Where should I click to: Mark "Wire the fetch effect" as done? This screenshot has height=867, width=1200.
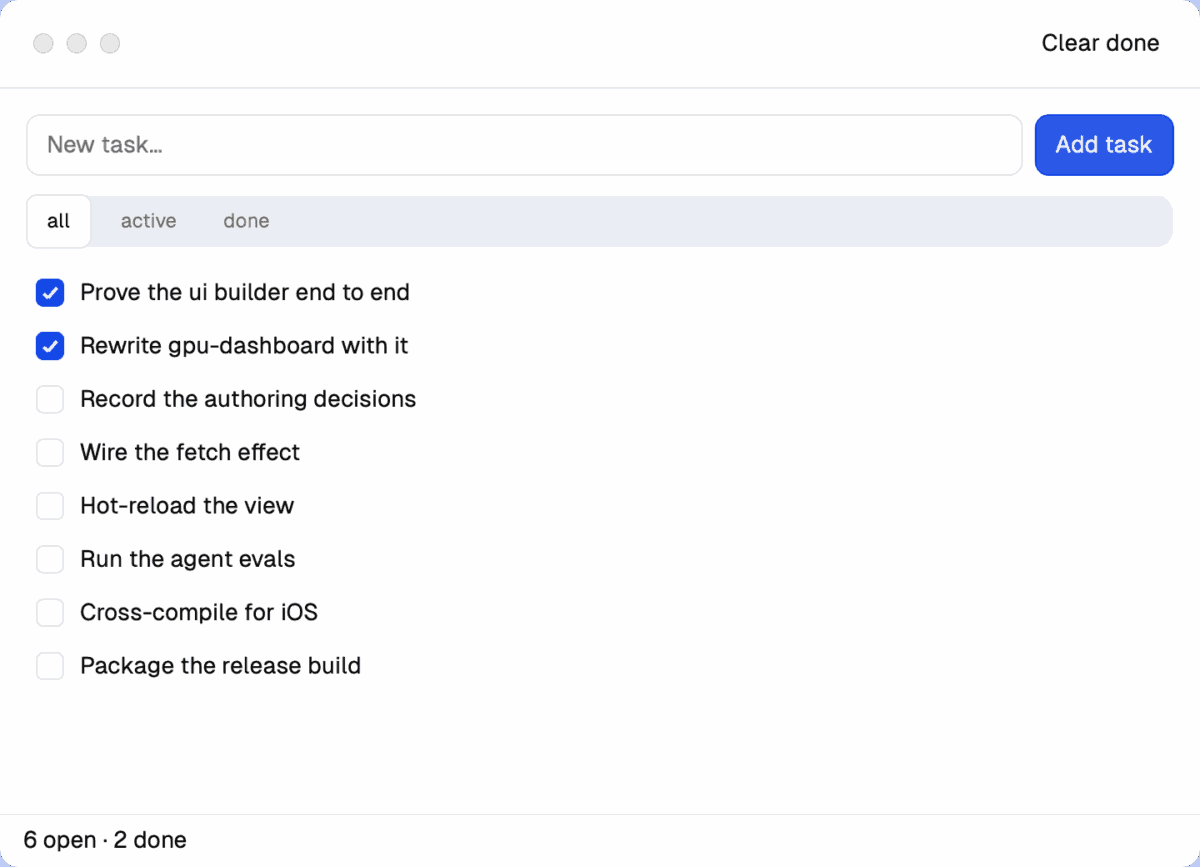[x=50, y=453]
